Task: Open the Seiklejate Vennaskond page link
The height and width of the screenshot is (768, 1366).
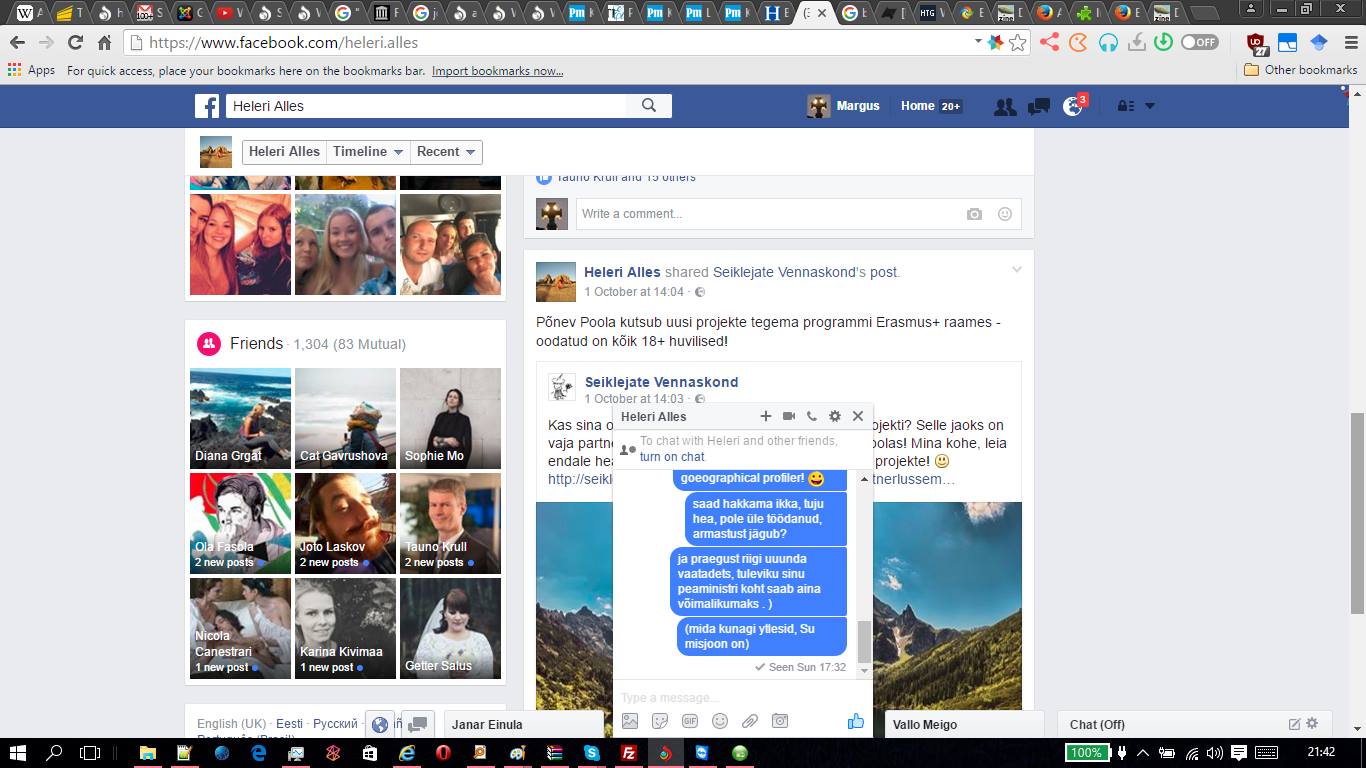Action: point(661,382)
